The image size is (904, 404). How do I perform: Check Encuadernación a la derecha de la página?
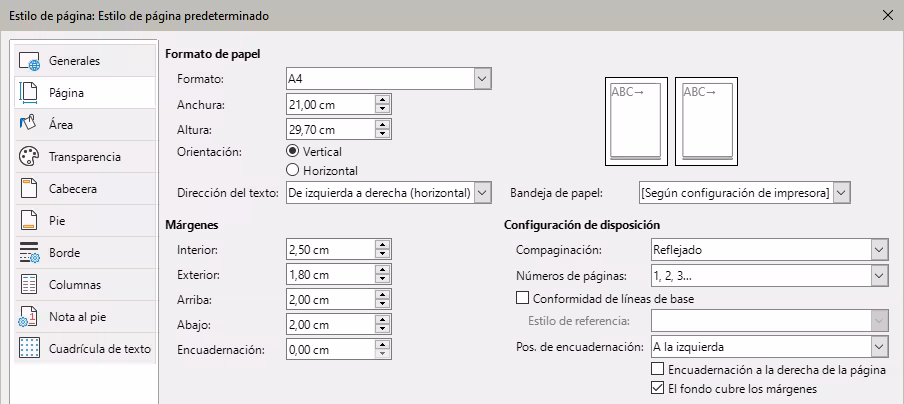pos(657,369)
